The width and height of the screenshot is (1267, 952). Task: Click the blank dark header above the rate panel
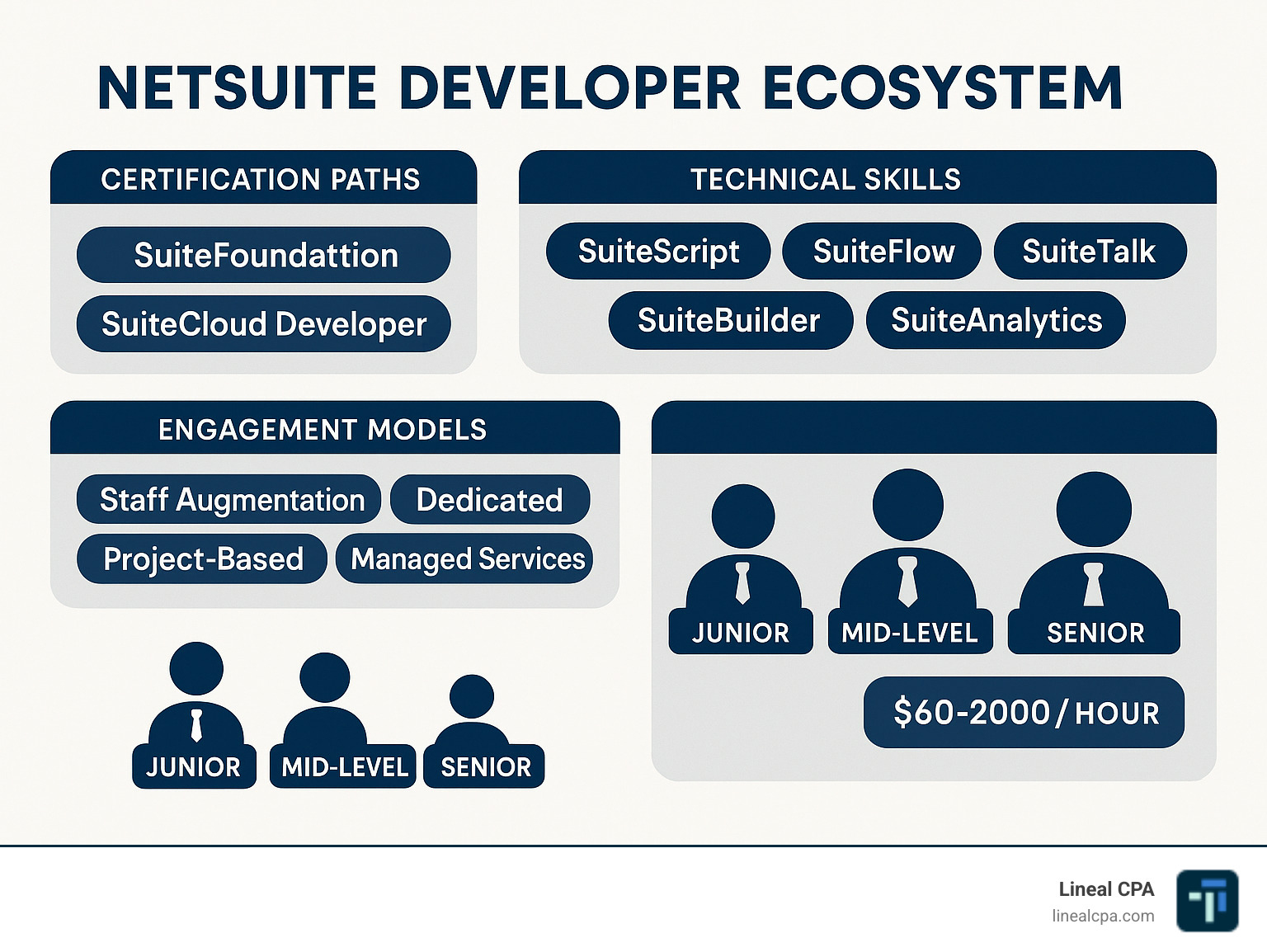pos(934,427)
